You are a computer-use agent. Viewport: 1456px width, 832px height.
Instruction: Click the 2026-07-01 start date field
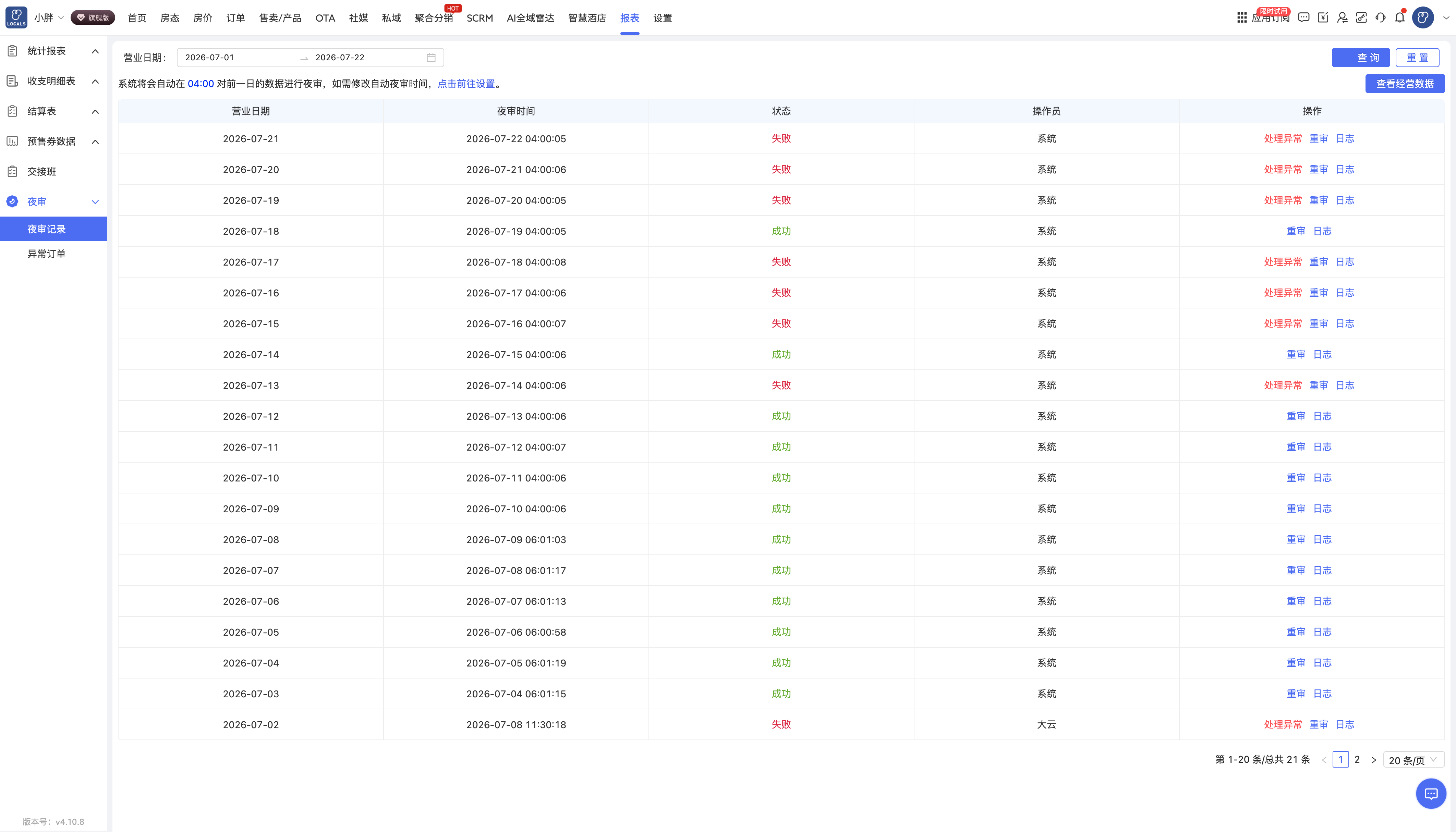coord(238,58)
